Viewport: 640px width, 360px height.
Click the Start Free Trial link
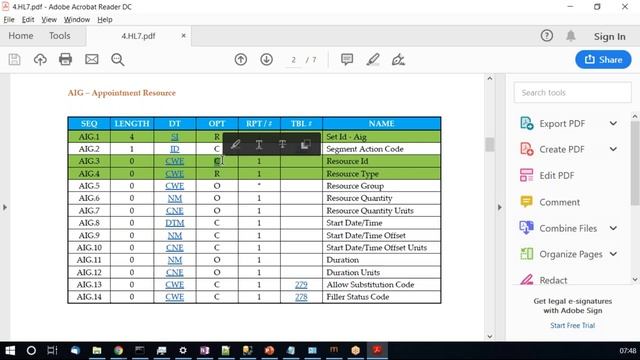click(x=572, y=325)
